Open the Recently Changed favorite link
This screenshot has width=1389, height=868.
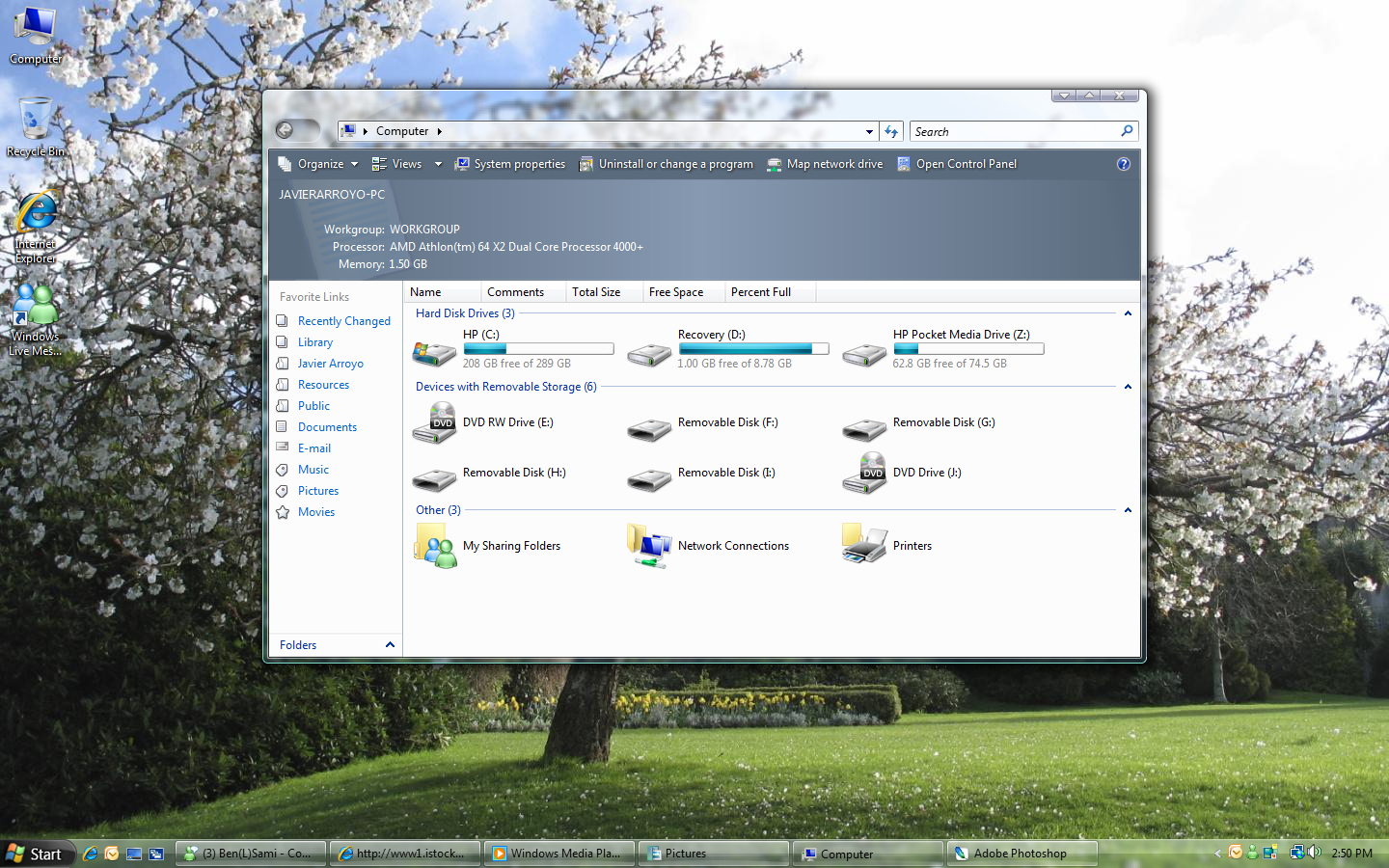(x=344, y=321)
